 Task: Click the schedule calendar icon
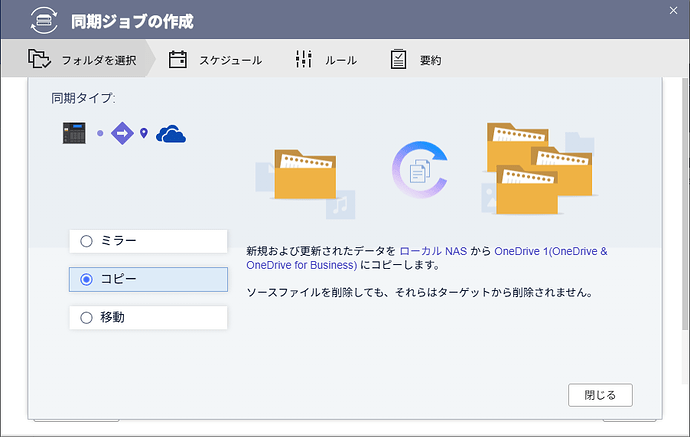178,59
